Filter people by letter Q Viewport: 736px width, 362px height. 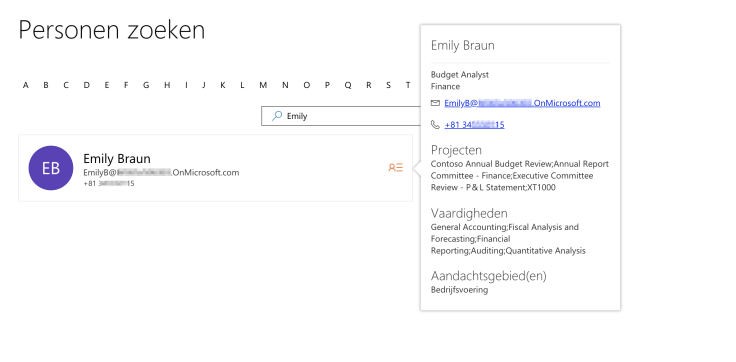[x=348, y=85]
